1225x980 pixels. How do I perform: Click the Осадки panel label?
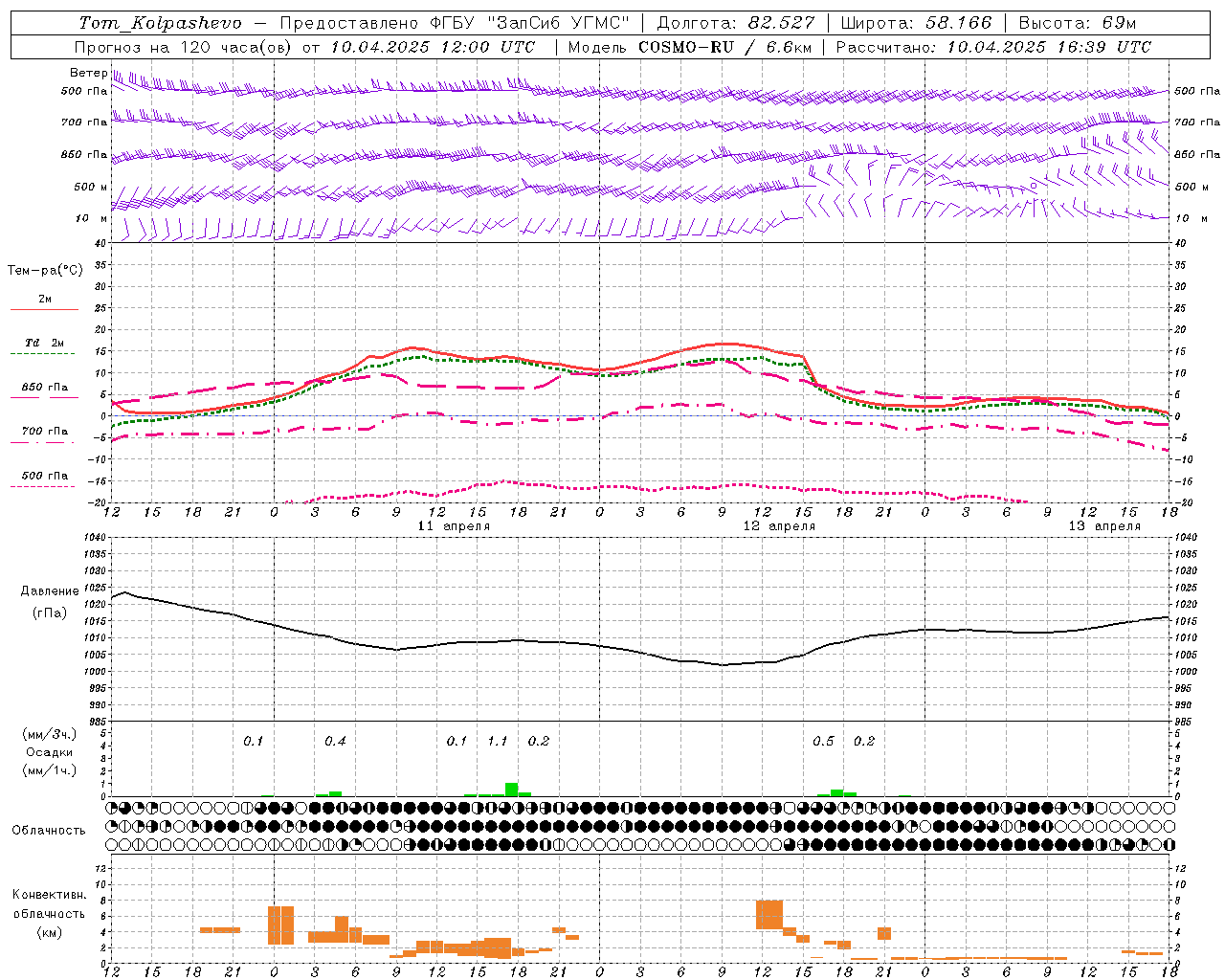pyautogui.click(x=50, y=752)
